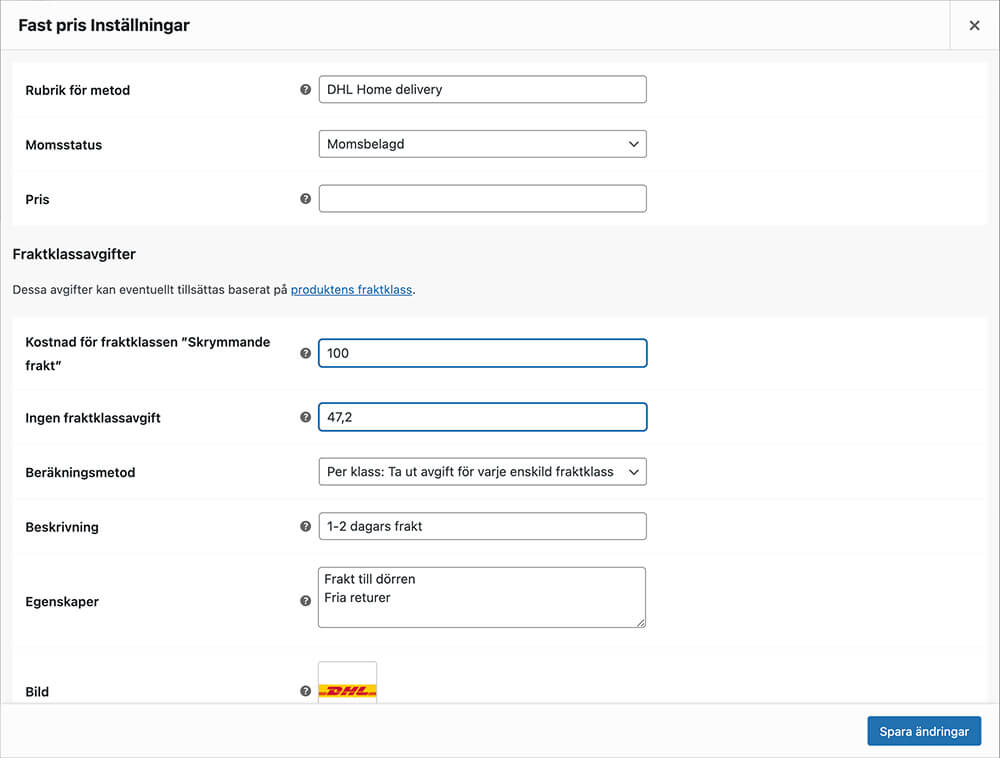
Task: Click help icon next to Rubrik för metod
Action: (x=306, y=89)
